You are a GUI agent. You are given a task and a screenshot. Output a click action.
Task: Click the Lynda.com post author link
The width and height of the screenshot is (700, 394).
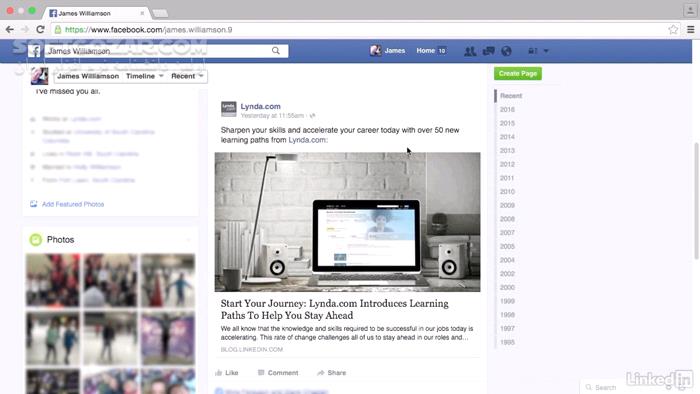pos(260,106)
